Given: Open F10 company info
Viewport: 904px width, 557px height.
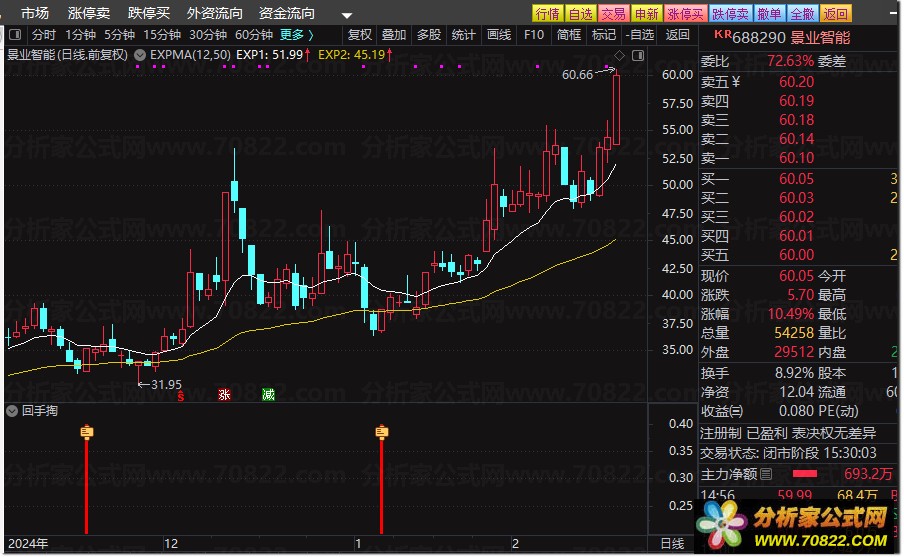Looking at the screenshot, I should pos(534,35).
